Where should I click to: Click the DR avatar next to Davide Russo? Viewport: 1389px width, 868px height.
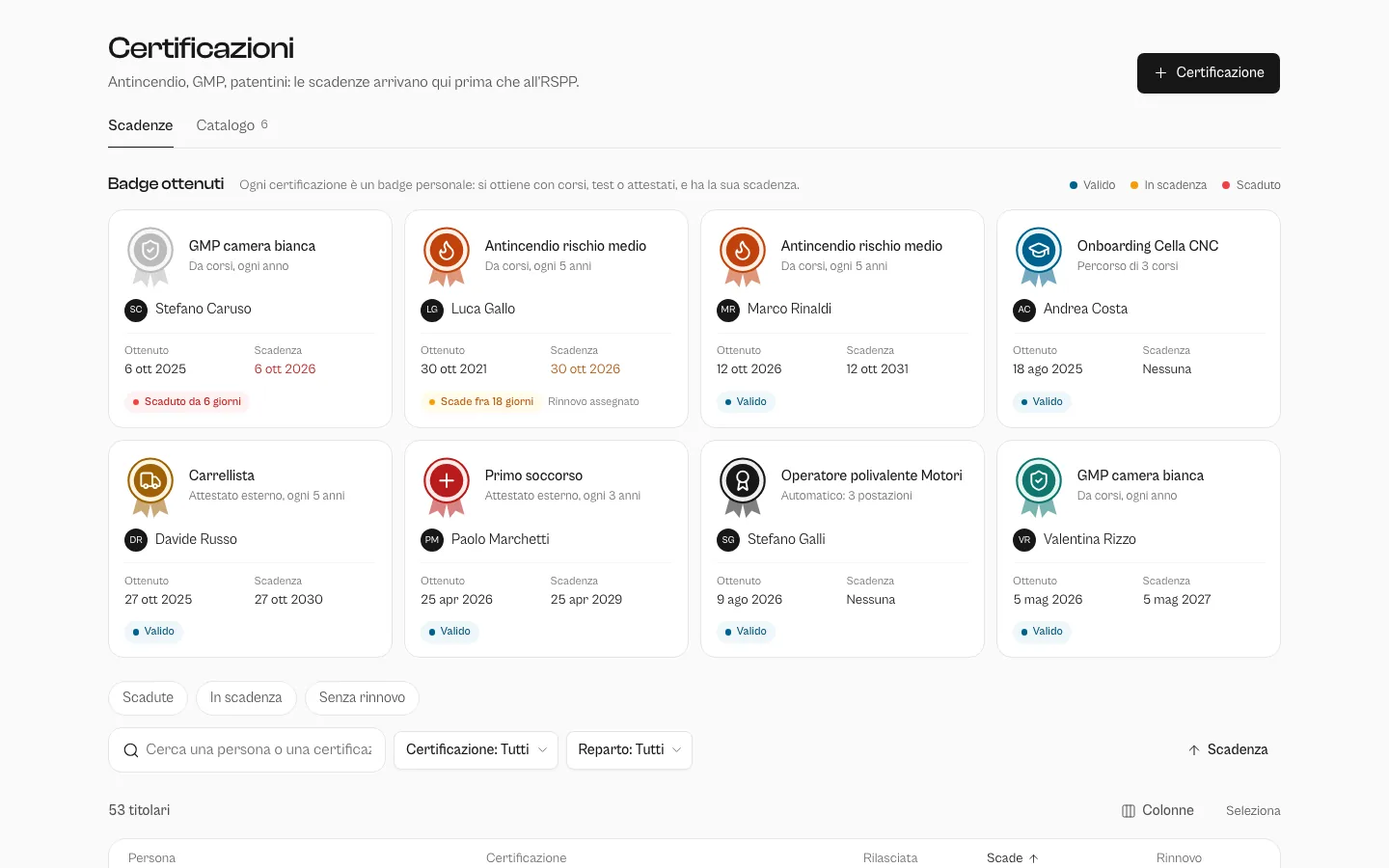coord(136,540)
